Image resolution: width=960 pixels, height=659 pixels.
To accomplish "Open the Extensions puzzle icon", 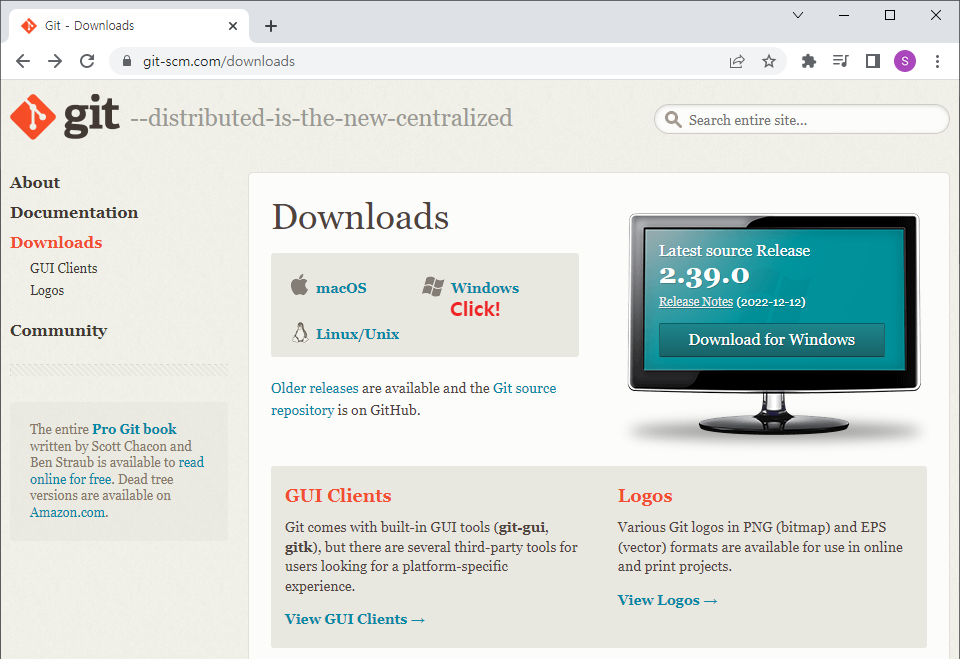I will tap(809, 61).
